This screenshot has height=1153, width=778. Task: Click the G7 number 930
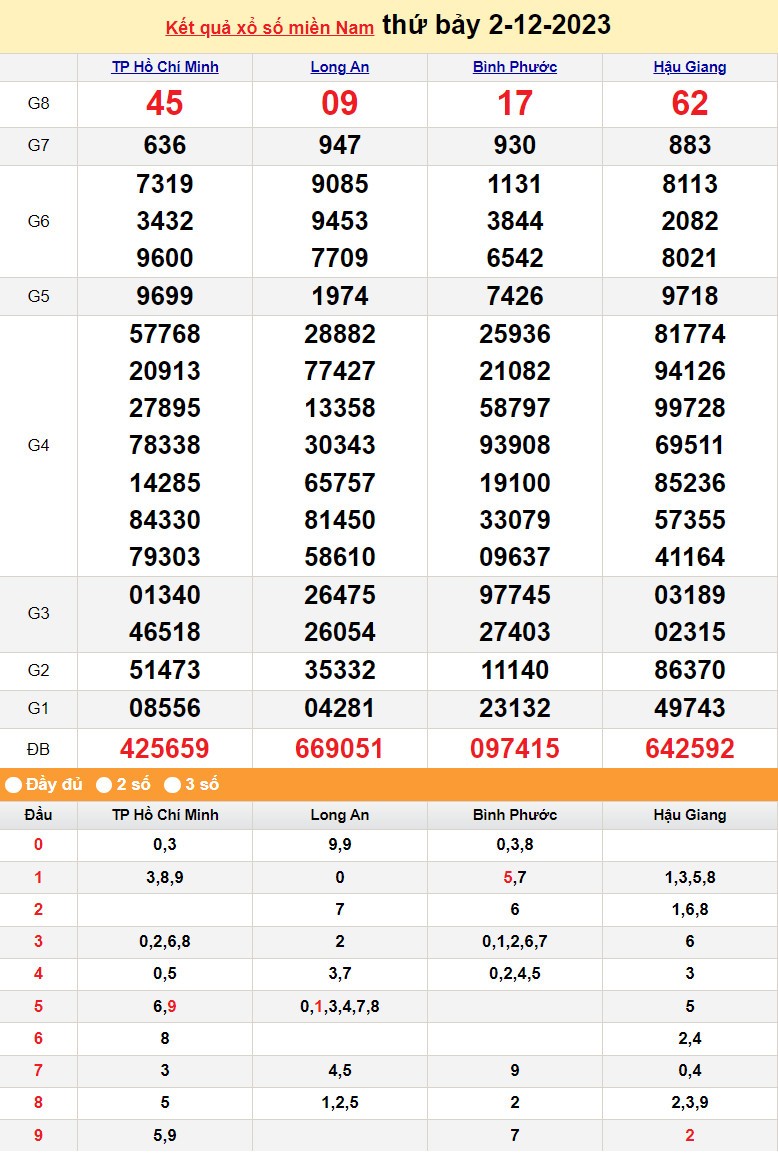tap(515, 146)
